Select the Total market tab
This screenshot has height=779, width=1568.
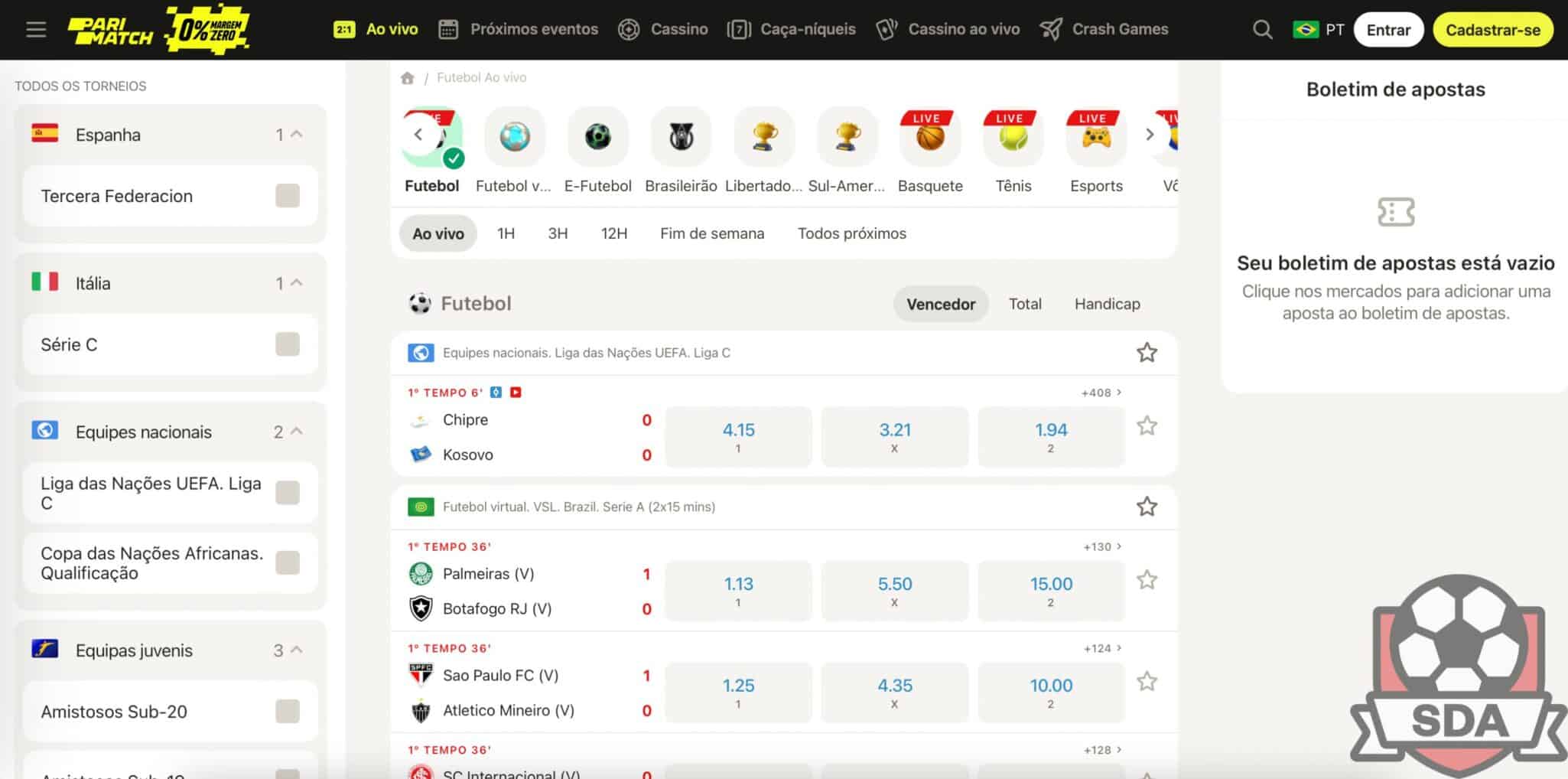click(1025, 305)
